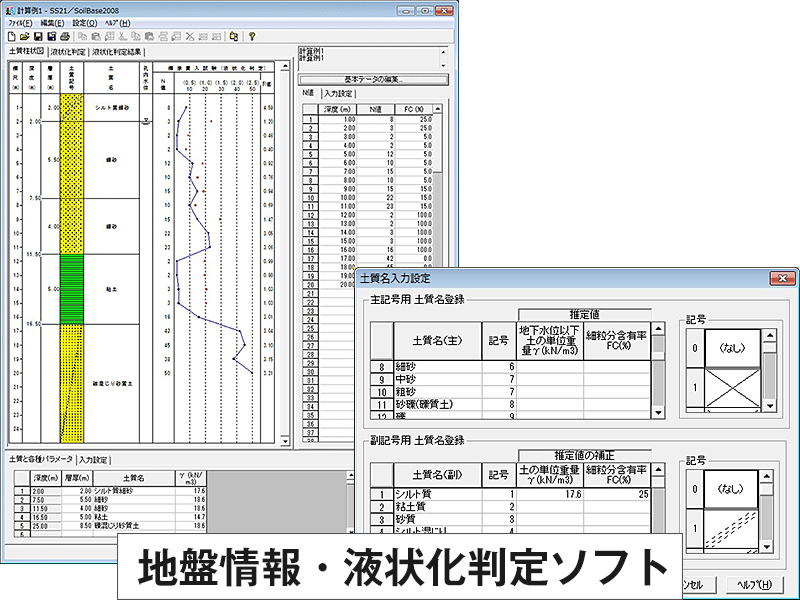The height and width of the screenshot is (600, 800).
Task: Close the 土質名入力設定 dialog
Action: coord(775,277)
